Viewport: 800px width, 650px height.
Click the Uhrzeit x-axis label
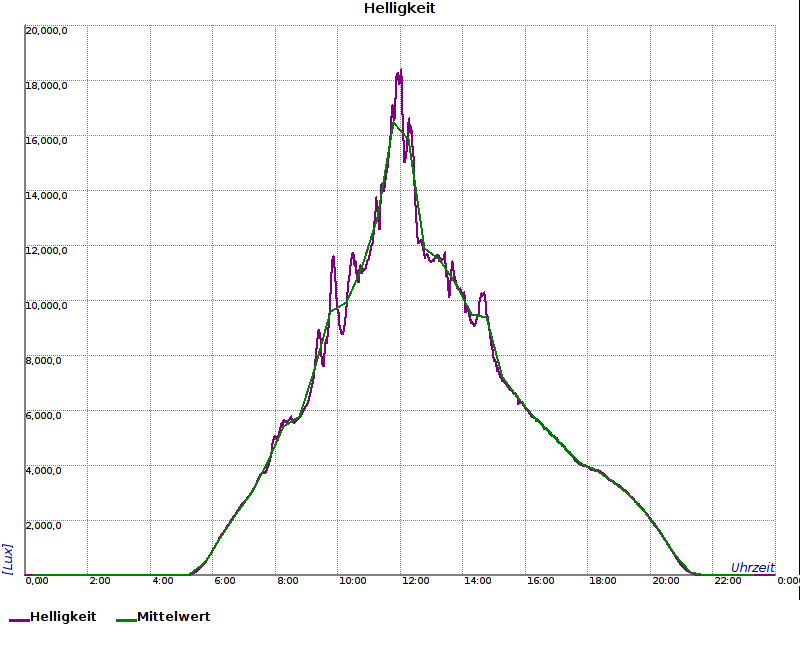pyautogui.click(x=752, y=567)
